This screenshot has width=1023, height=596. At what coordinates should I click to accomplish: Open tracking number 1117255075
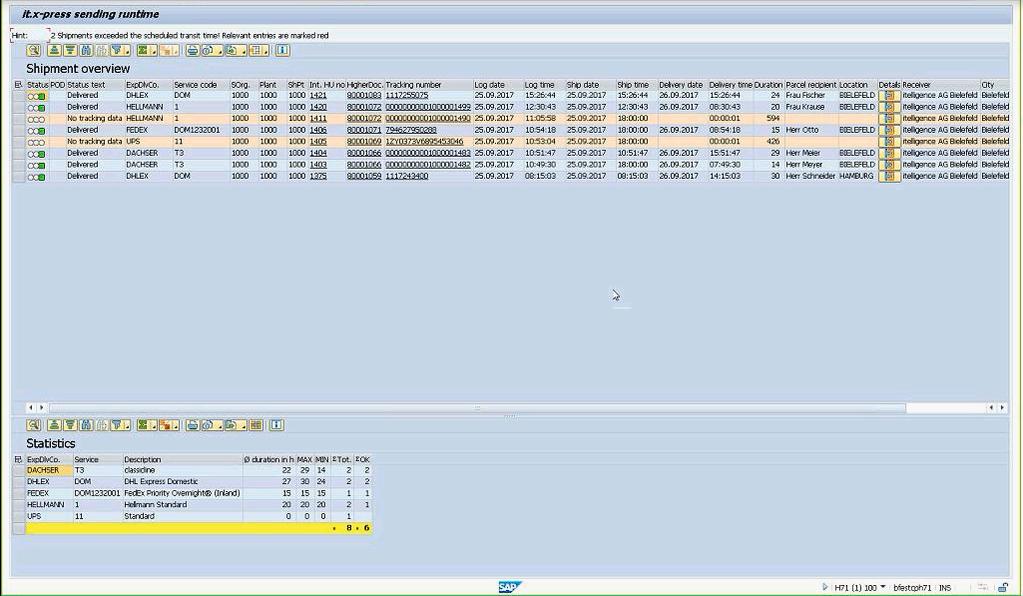(x=406, y=95)
